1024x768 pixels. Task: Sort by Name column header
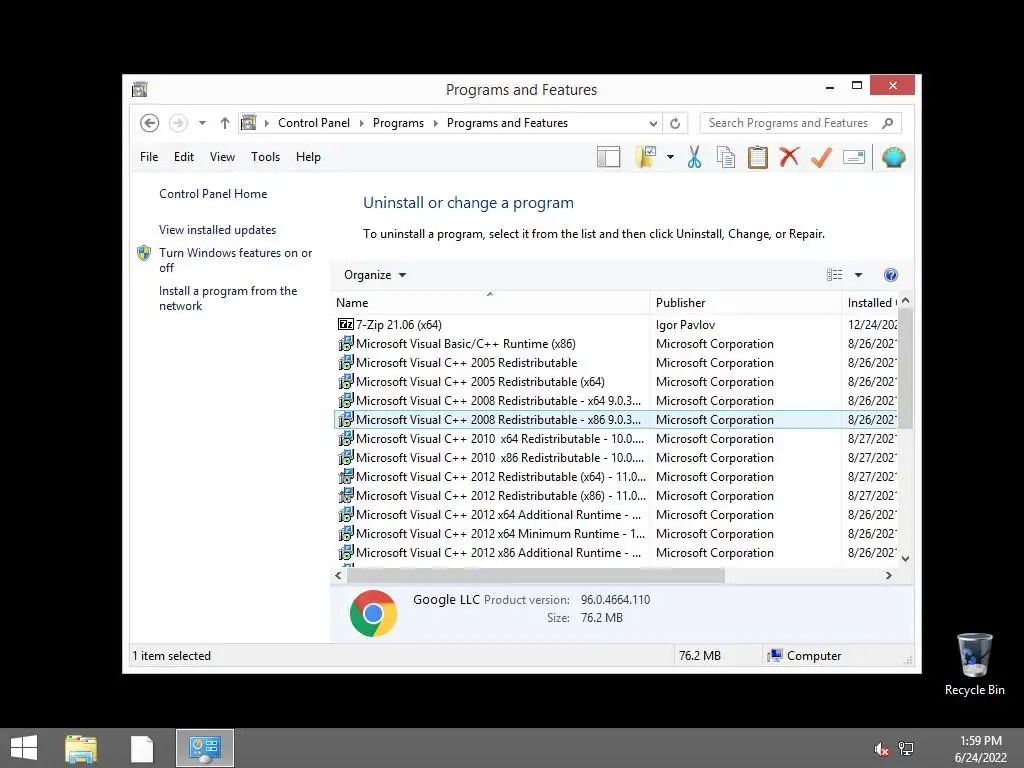pos(490,302)
